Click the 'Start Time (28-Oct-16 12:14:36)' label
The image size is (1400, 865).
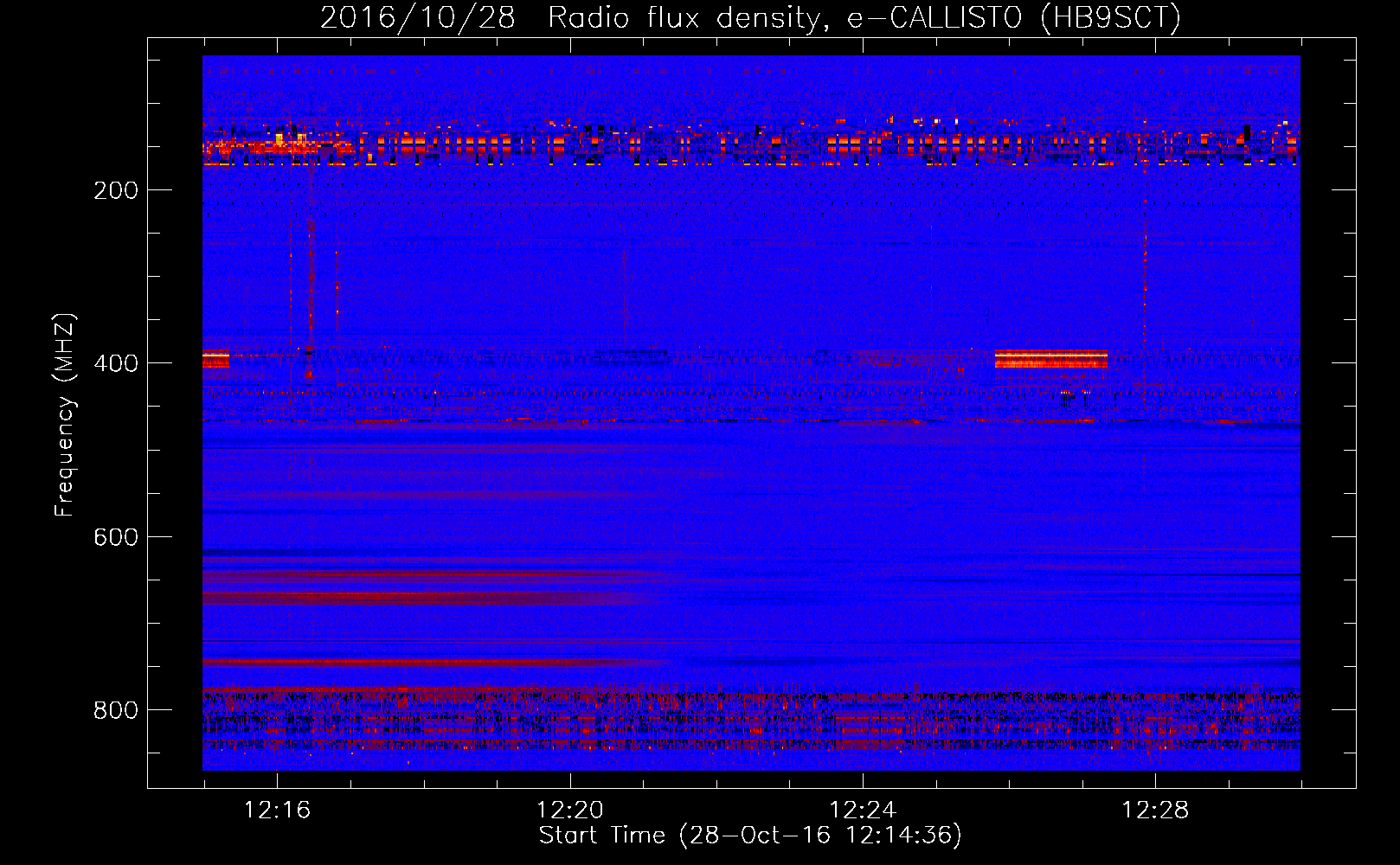[750, 836]
